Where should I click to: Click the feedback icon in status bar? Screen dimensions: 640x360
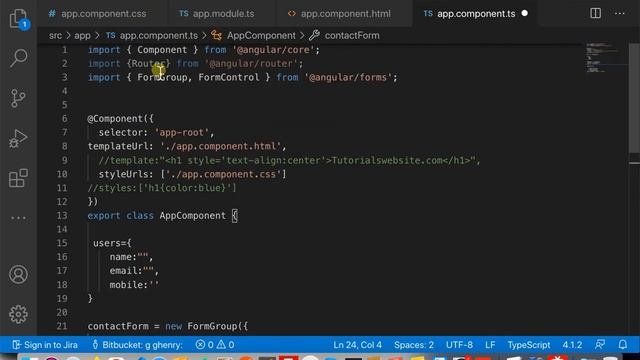tap(600, 345)
